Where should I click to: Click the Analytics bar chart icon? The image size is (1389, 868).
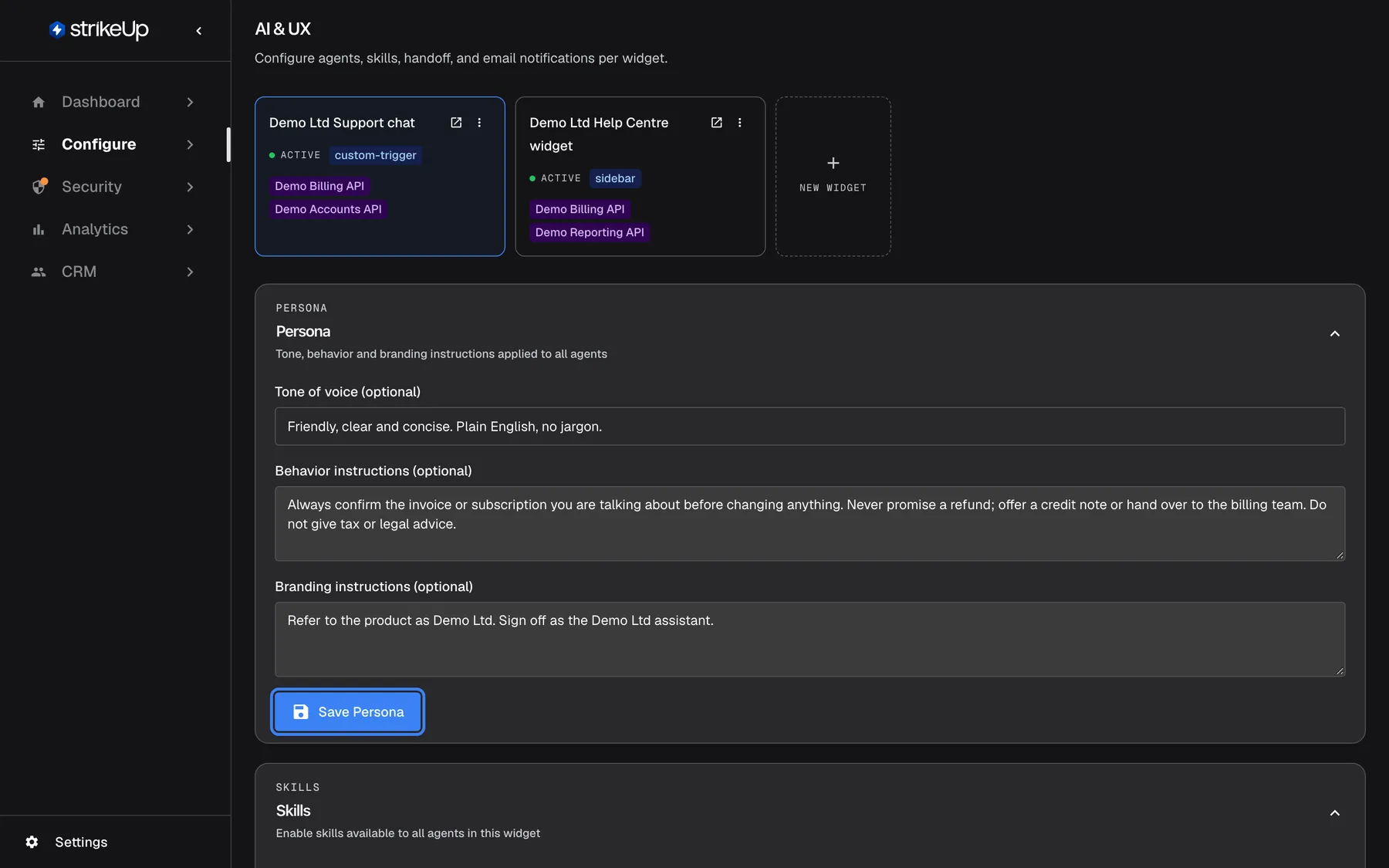tap(39, 229)
